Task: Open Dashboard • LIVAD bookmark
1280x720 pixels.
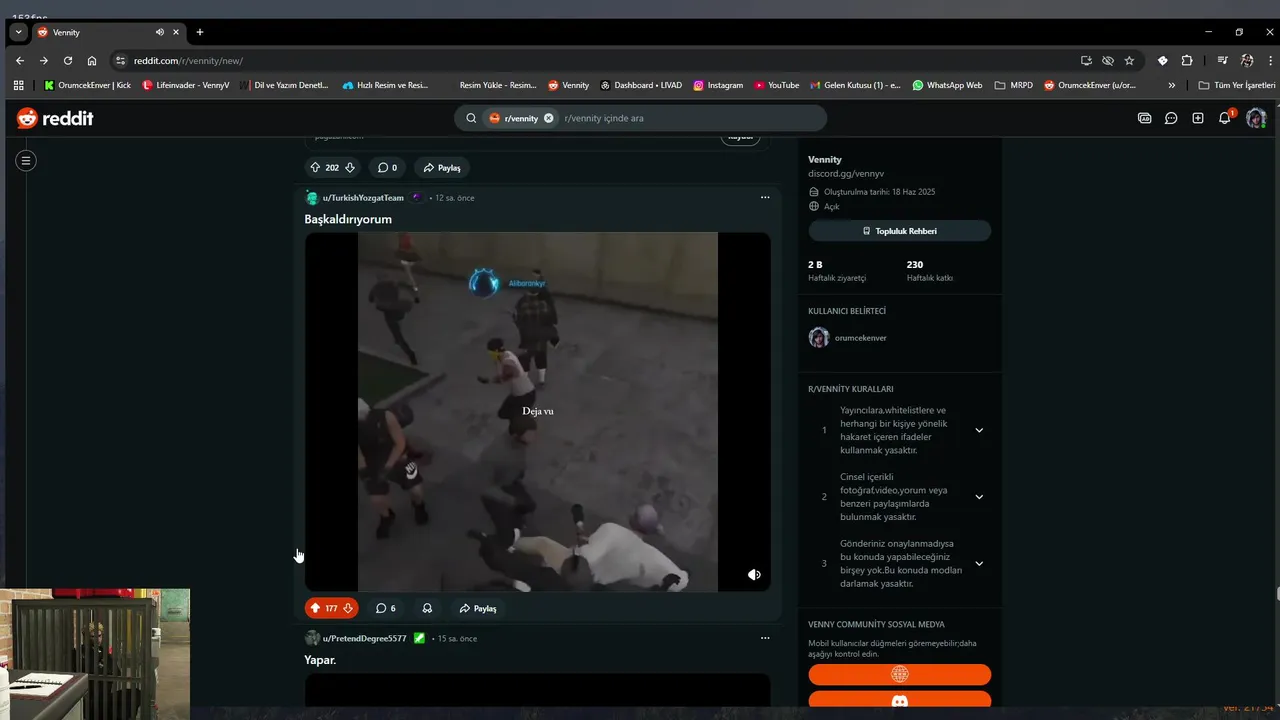Action: (641, 85)
